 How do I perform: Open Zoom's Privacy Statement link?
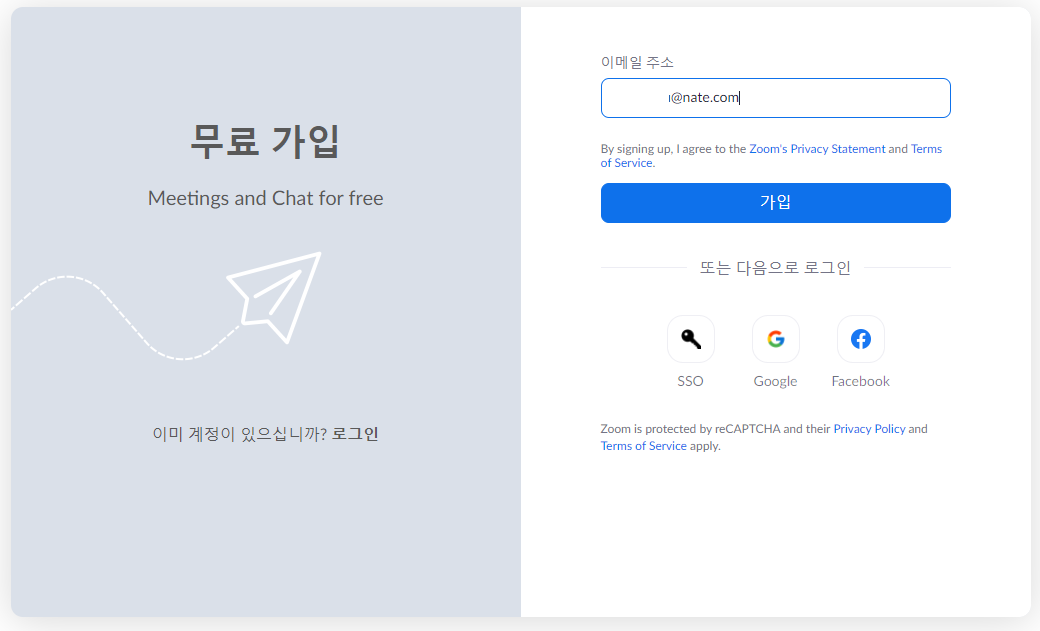817,149
